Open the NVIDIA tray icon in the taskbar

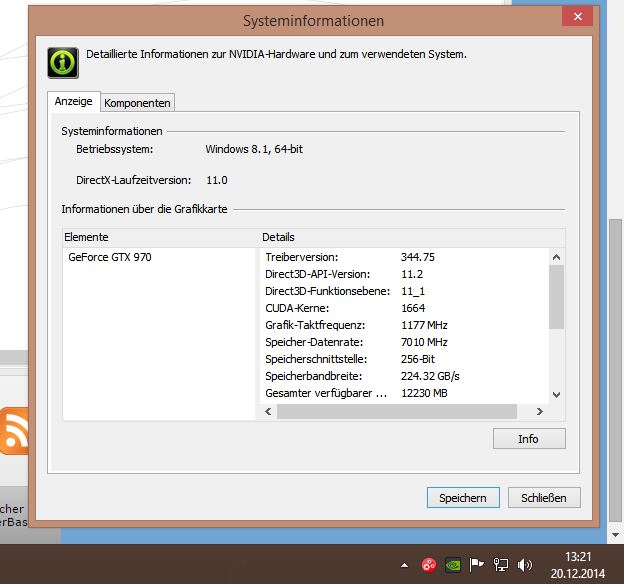453,564
